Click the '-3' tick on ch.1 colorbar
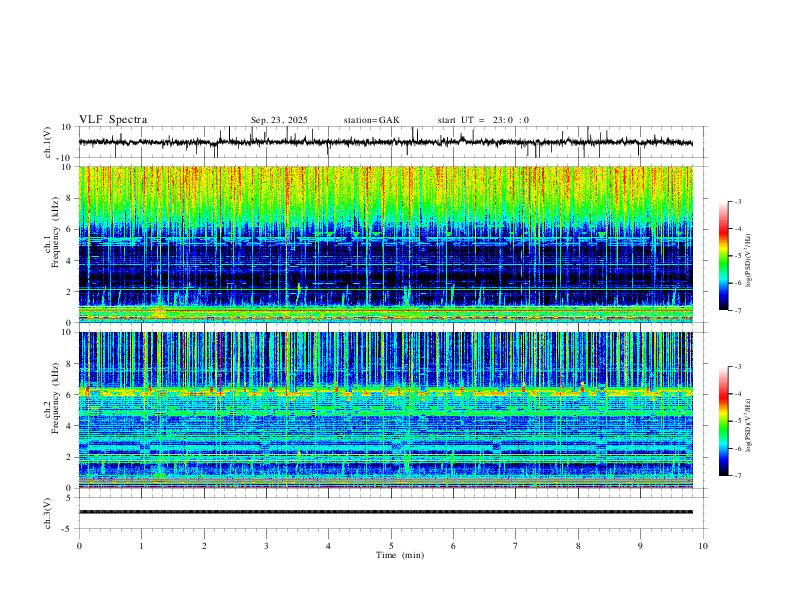This screenshot has width=792, height=612. (737, 201)
